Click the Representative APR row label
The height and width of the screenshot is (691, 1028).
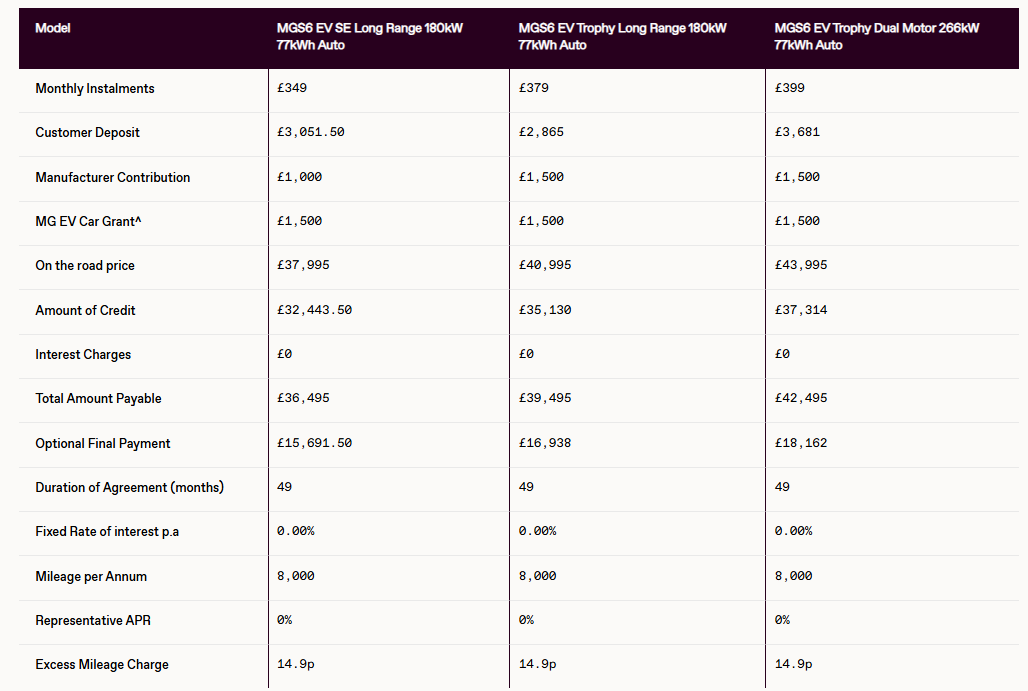tap(93, 620)
